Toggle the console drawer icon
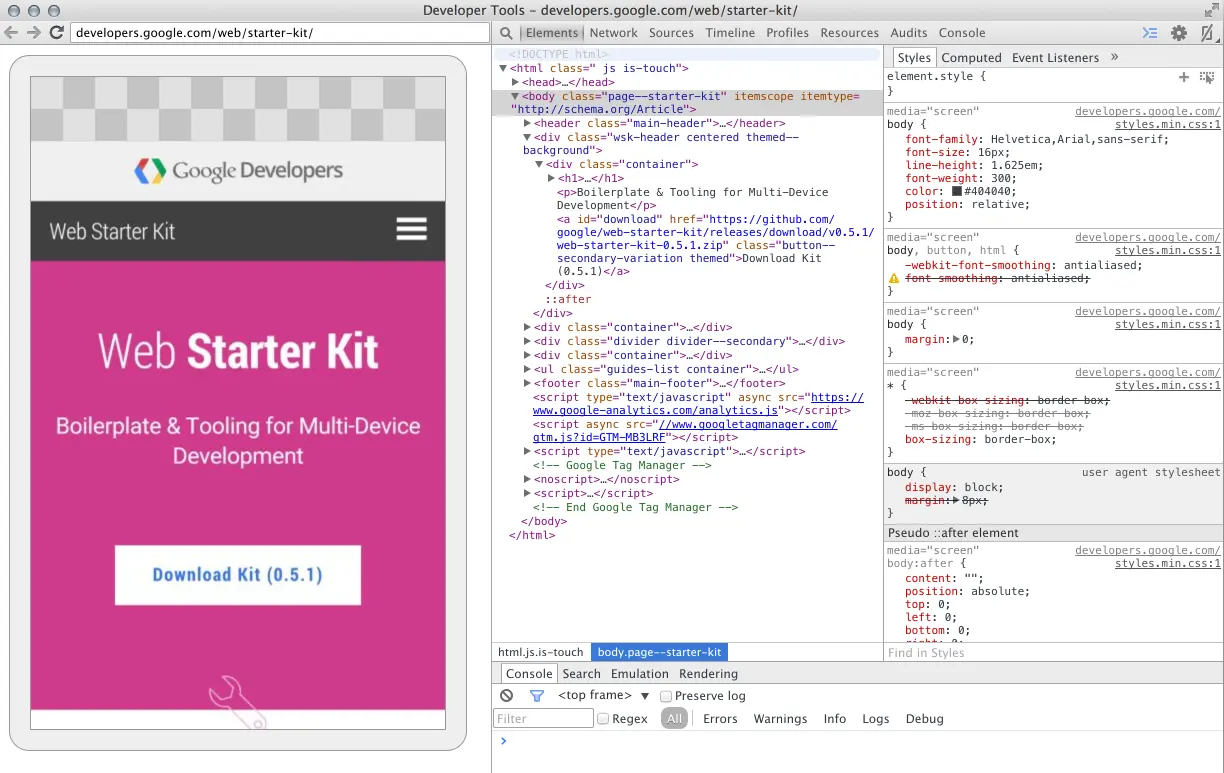The width and height of the screenshot is (1224, 773). tap(1149, 32)
